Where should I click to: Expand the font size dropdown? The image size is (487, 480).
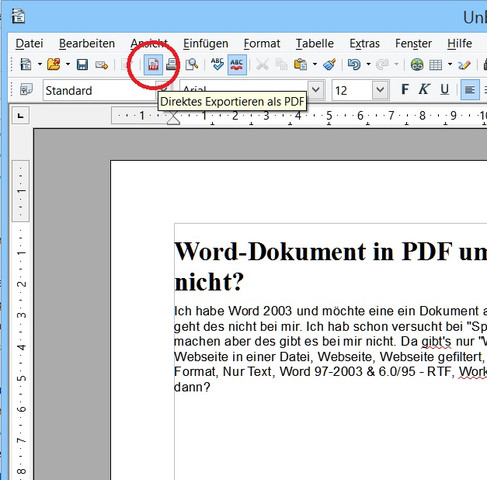[x=380, y=90]
